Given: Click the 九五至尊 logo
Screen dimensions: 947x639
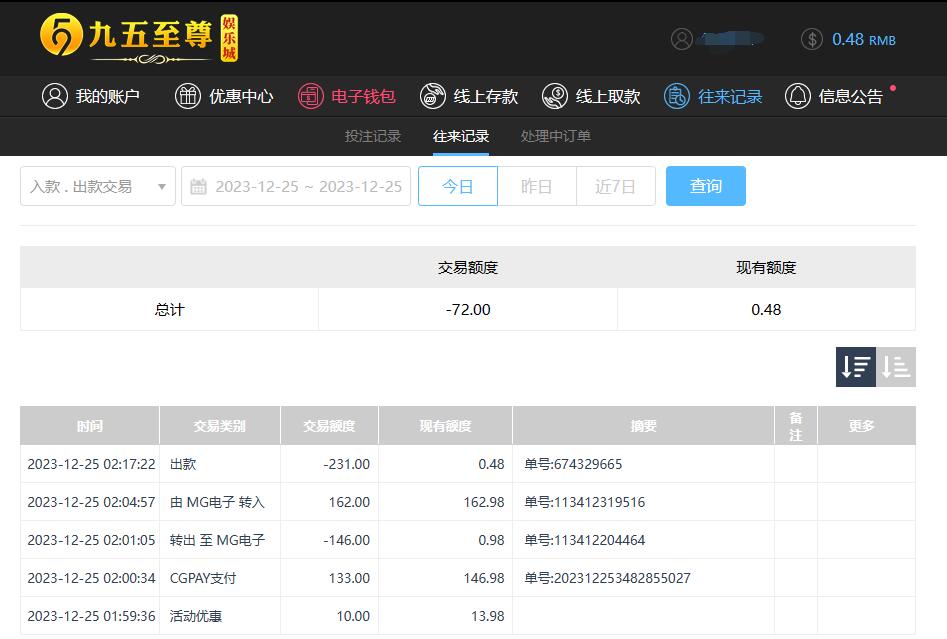Looking at the screenshot, I should pyautogui.click(x=139, y=38).
